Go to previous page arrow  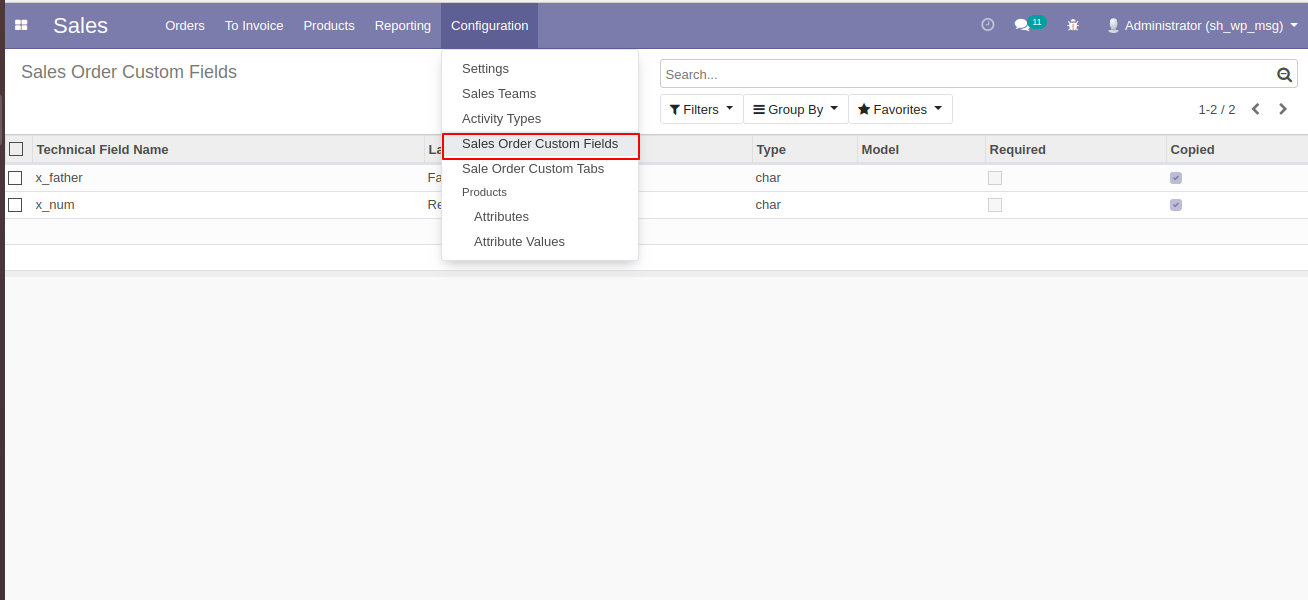tap(1256, 109)
